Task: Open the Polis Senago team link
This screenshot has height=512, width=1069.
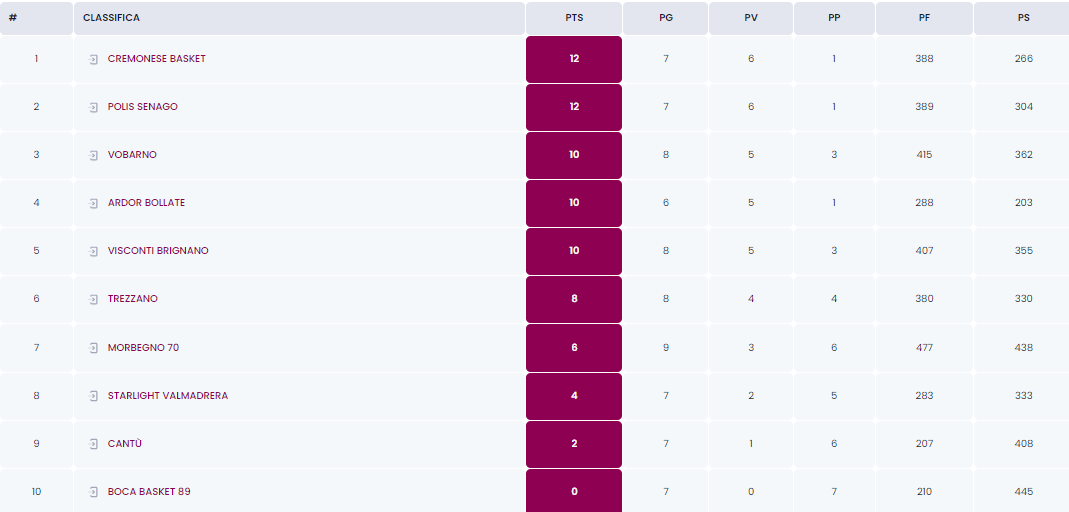Action: pyautogui.click(x=142, y=107)
